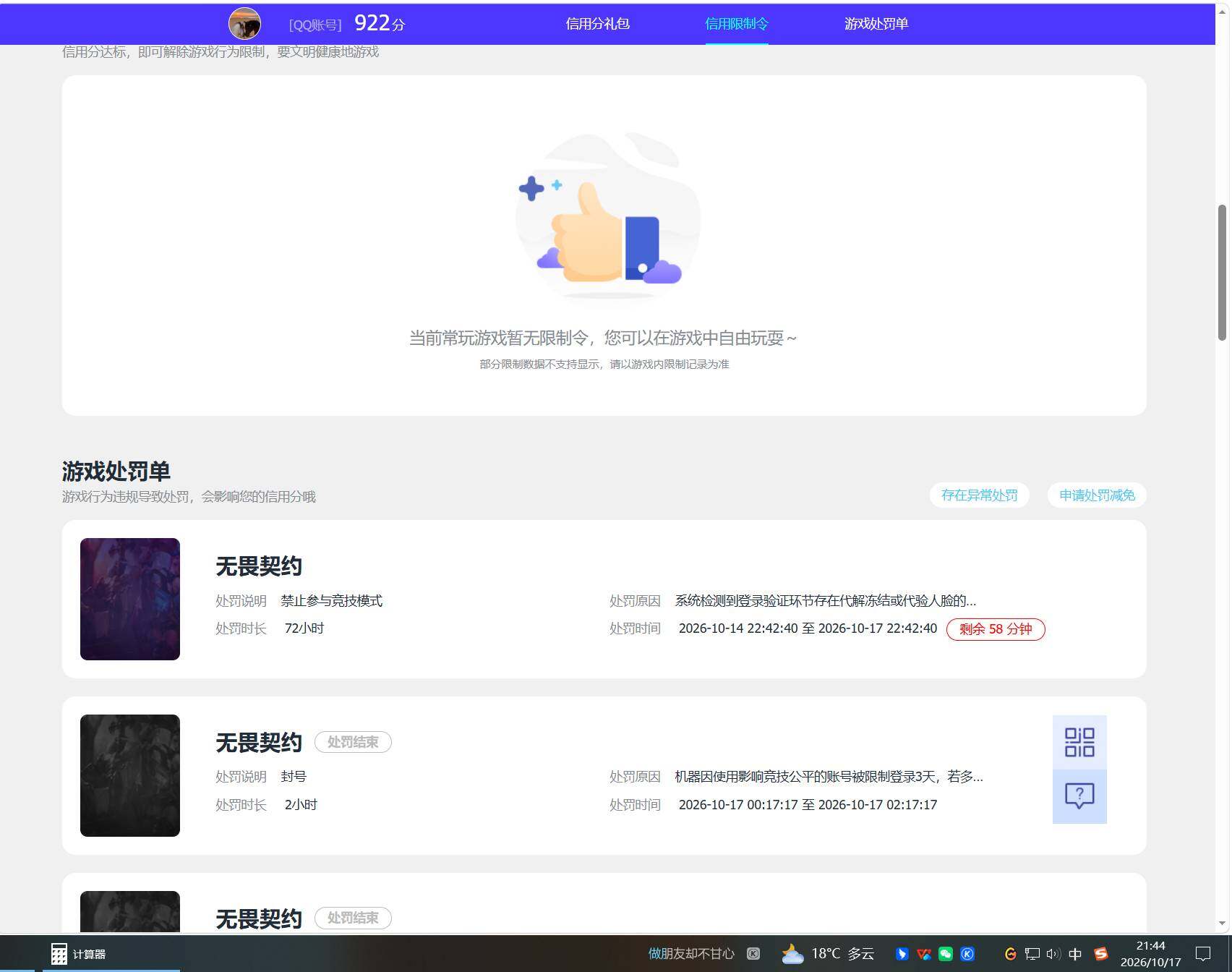Open the blue Kugou K icon in taskbar

pyautogui.click(x=967, y=954)
